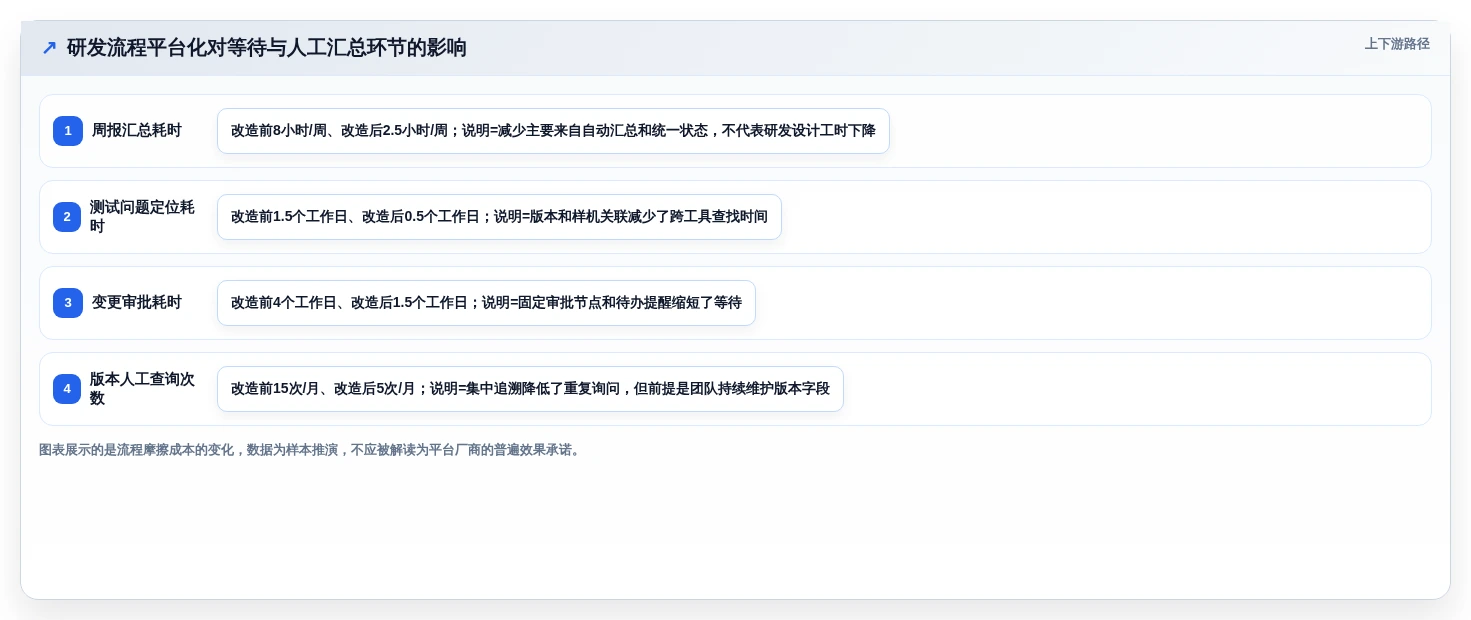This screenshot has height=620, width=1471.
Task: Click the arrow icon beside the chart title
Action: pyautogui.click(x=49, y=48)
